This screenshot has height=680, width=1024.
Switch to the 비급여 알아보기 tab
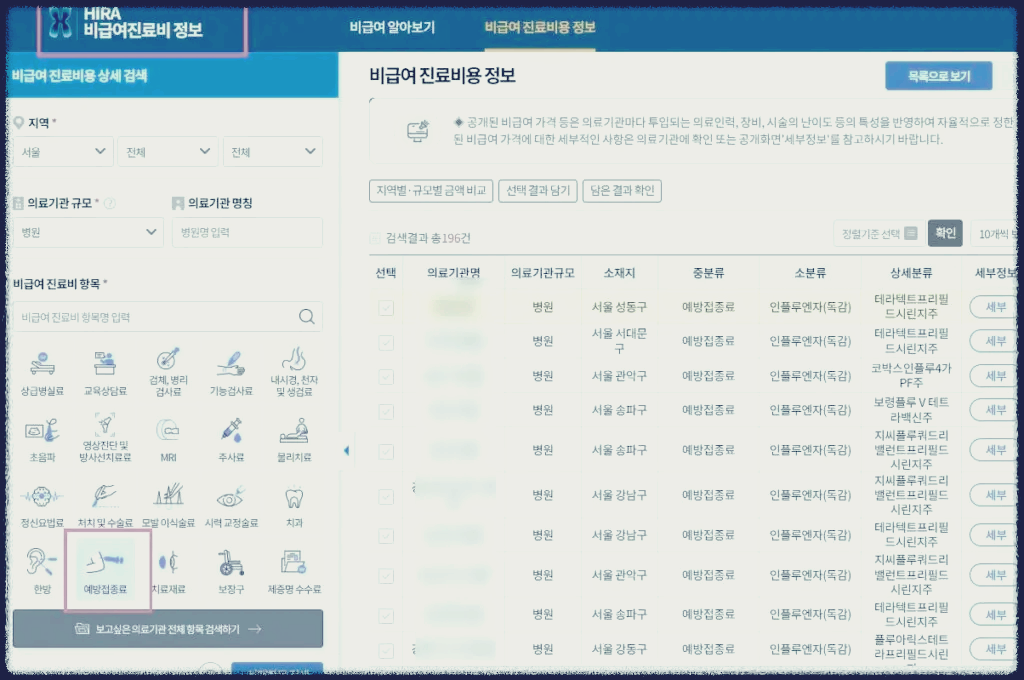click(x=392, y=29)
